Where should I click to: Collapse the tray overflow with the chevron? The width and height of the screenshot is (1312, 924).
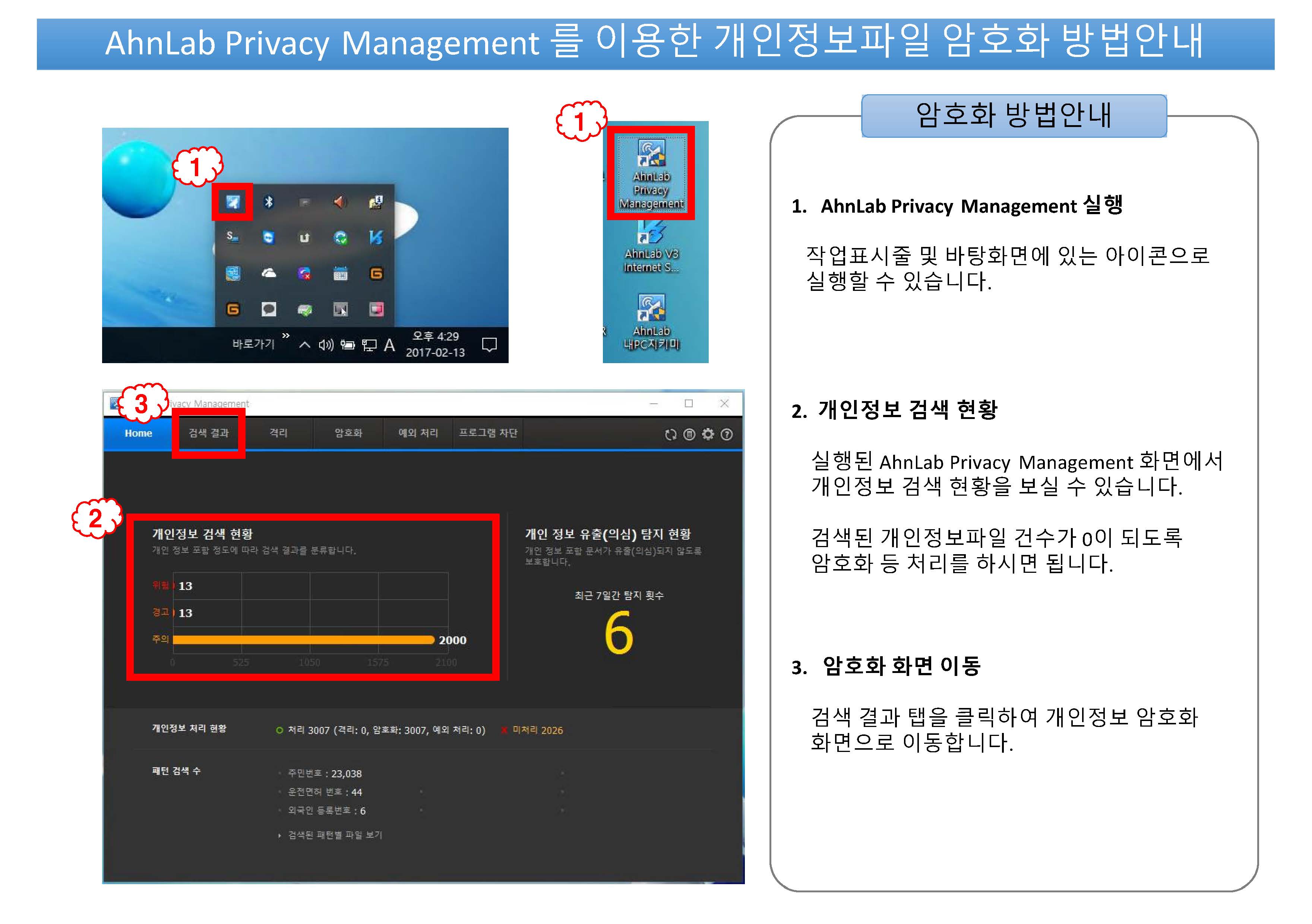[305, 344]
